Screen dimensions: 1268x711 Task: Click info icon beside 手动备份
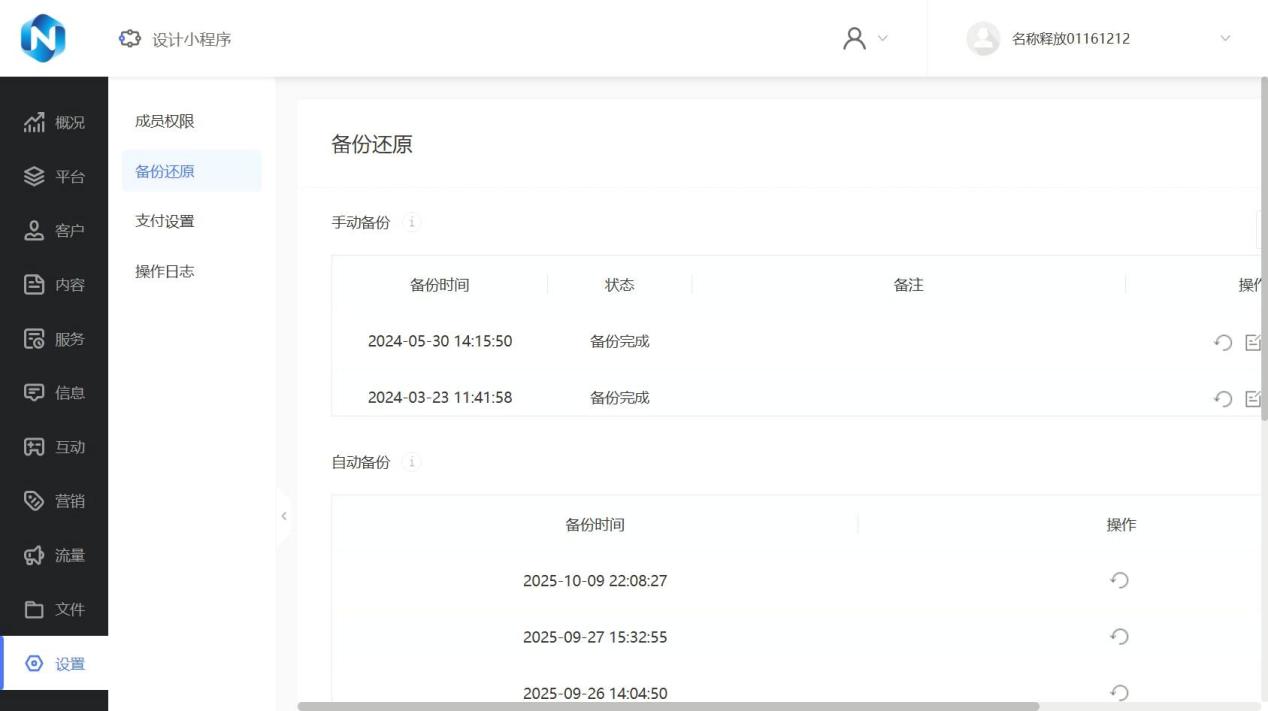[x=412, y=222]
